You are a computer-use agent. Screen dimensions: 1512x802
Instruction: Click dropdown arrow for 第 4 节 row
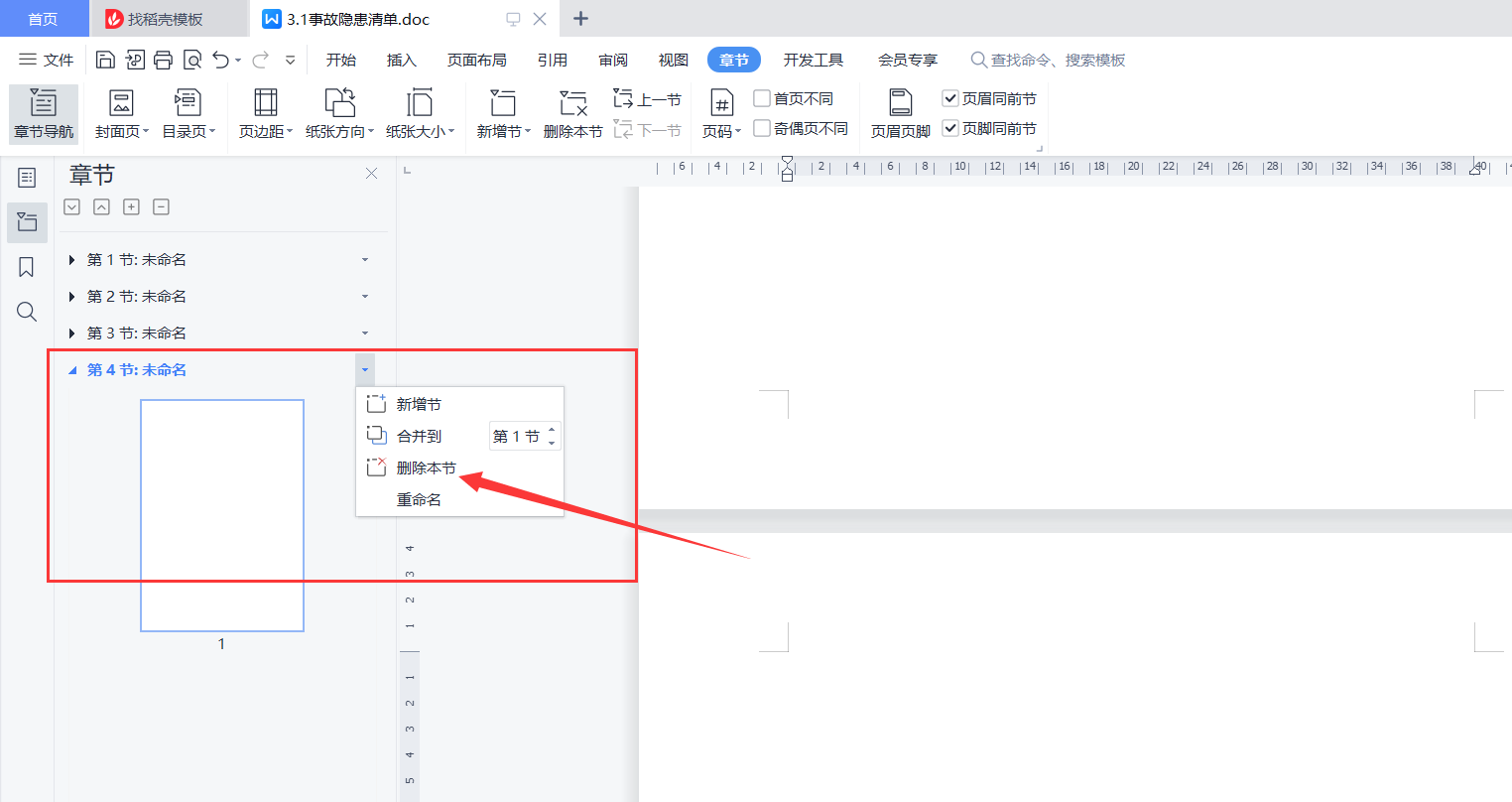point(365,370)
